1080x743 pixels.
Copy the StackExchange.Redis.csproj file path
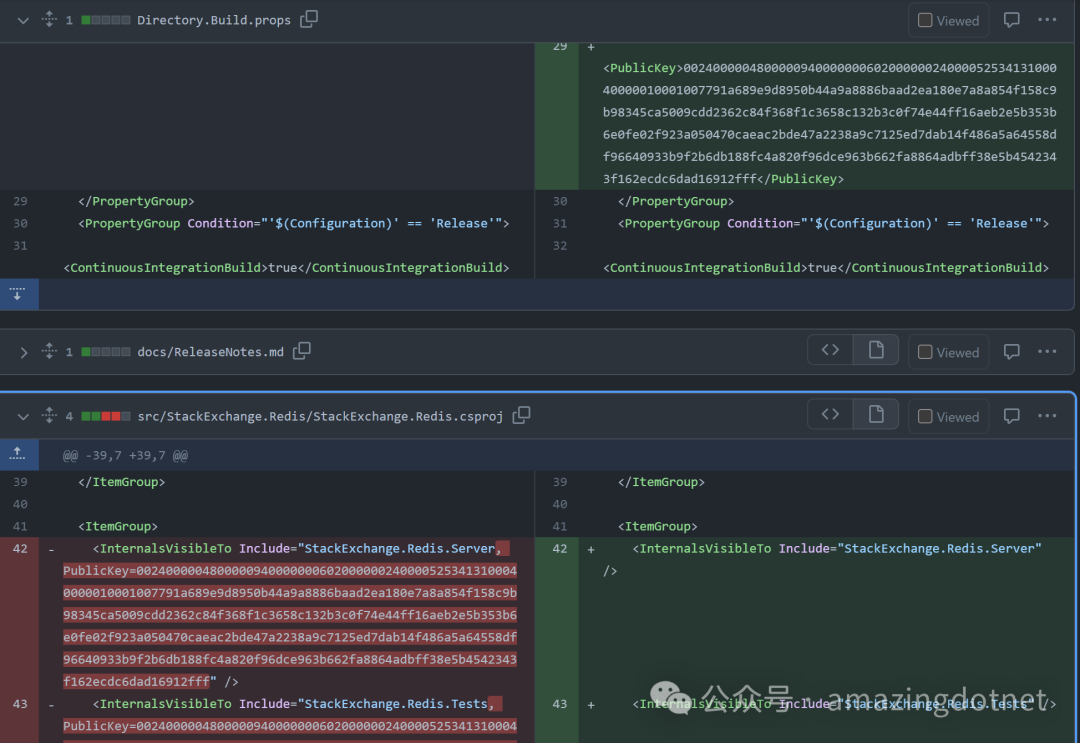(x=521, y=415)
